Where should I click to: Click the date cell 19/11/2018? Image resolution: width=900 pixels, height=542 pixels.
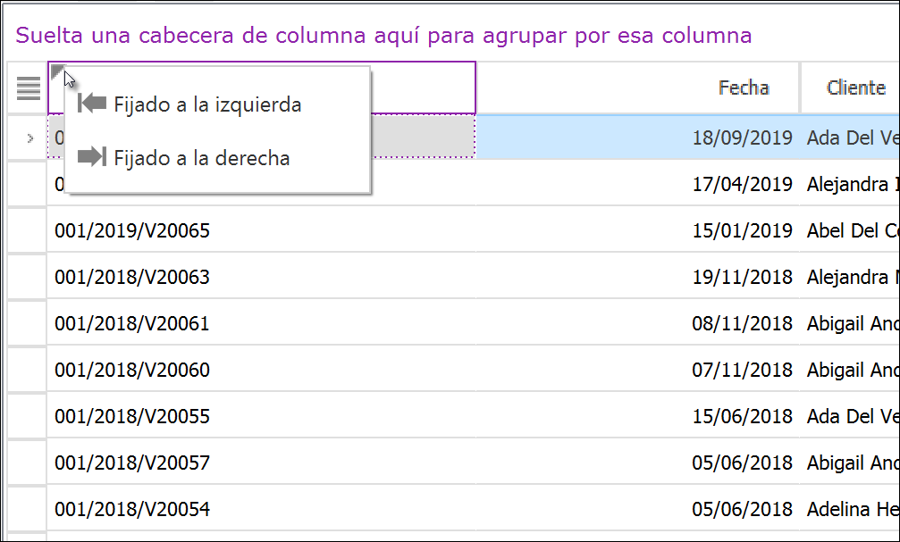click(x=742, y=277)
